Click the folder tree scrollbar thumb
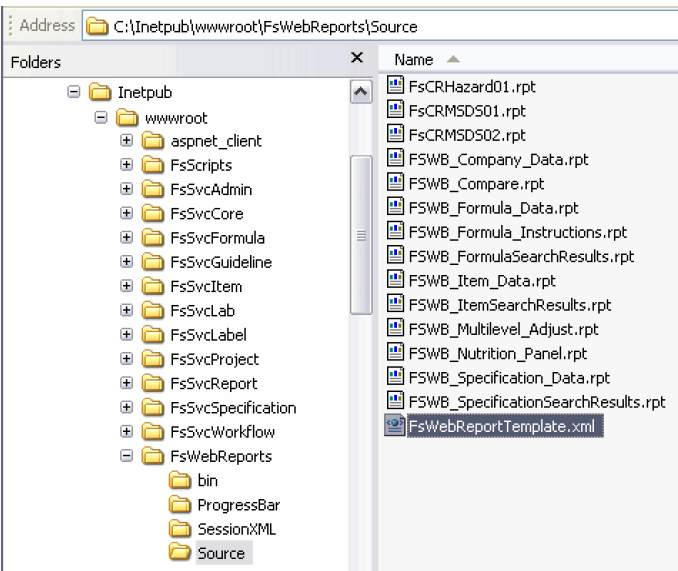 pos(361,235)
